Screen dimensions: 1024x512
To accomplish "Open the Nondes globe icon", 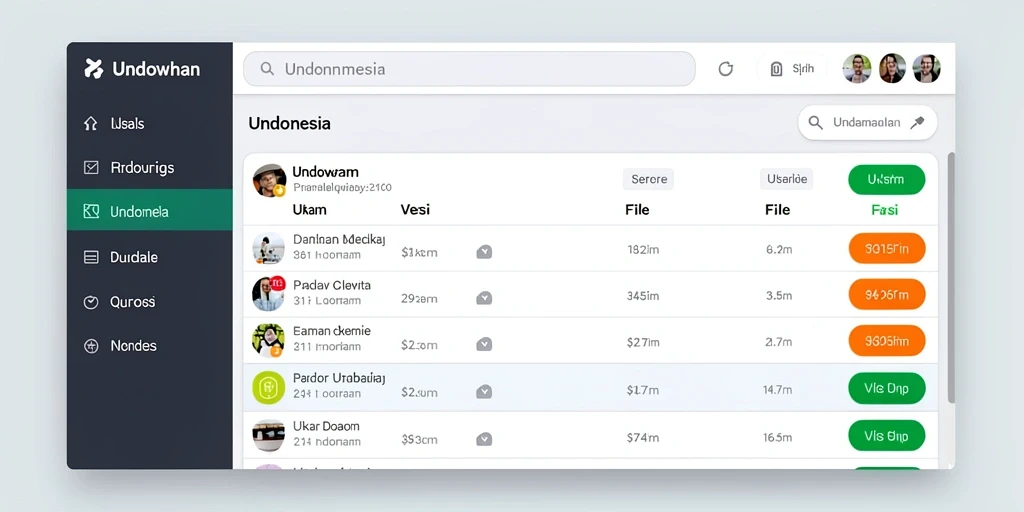I will click(x=91, y=346).
